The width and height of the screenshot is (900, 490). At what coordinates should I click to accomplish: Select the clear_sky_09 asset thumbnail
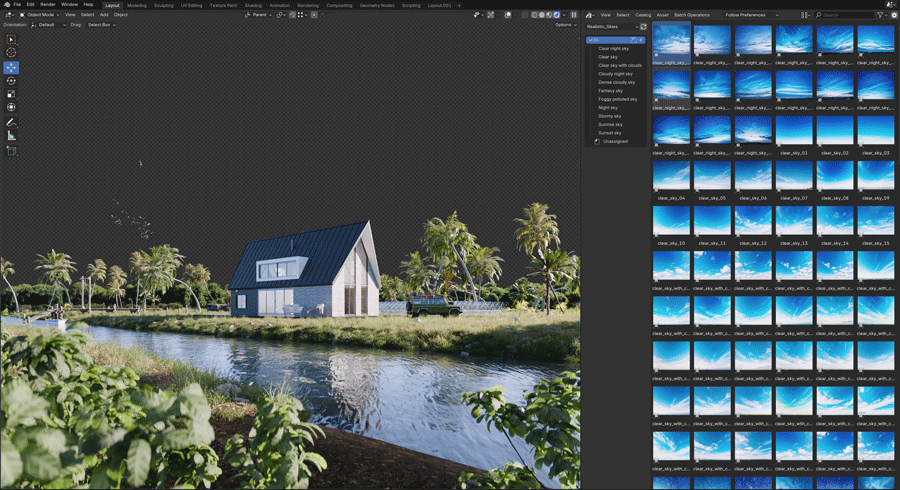pos(876,176)
